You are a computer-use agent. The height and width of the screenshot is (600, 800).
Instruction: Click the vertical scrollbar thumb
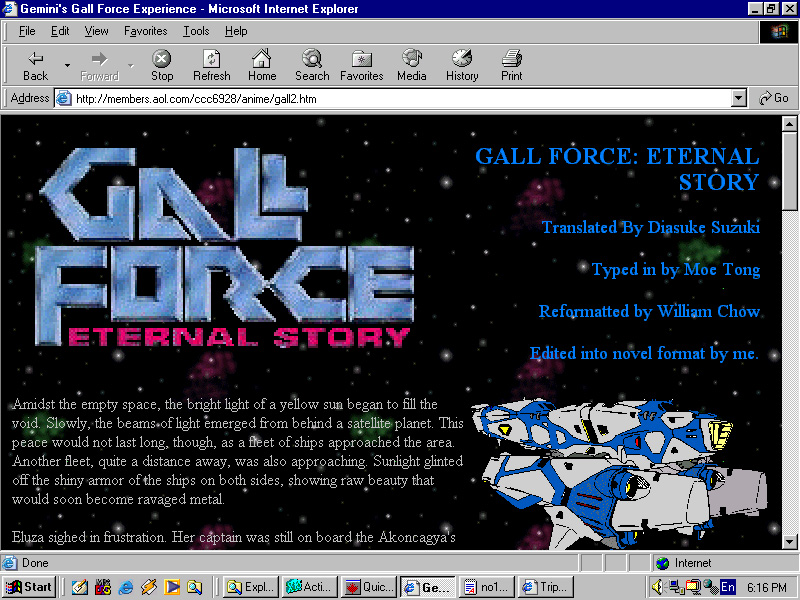789,171
